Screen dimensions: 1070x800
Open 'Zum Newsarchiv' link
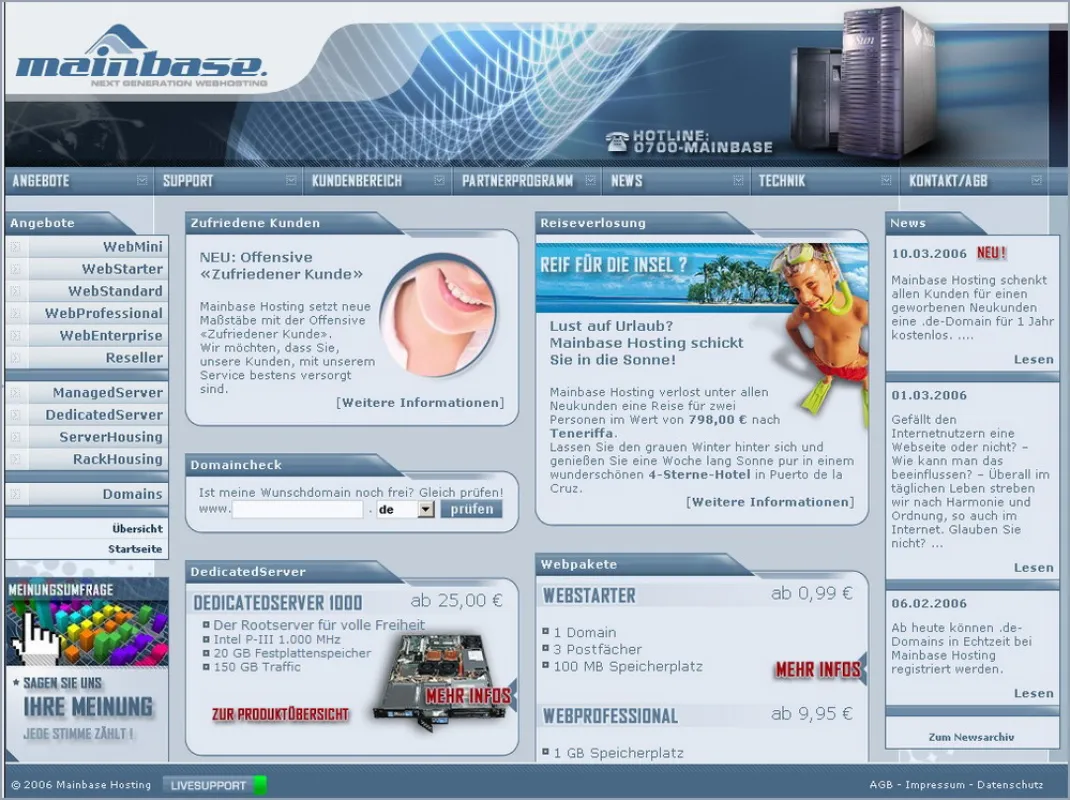click(971, 737)
